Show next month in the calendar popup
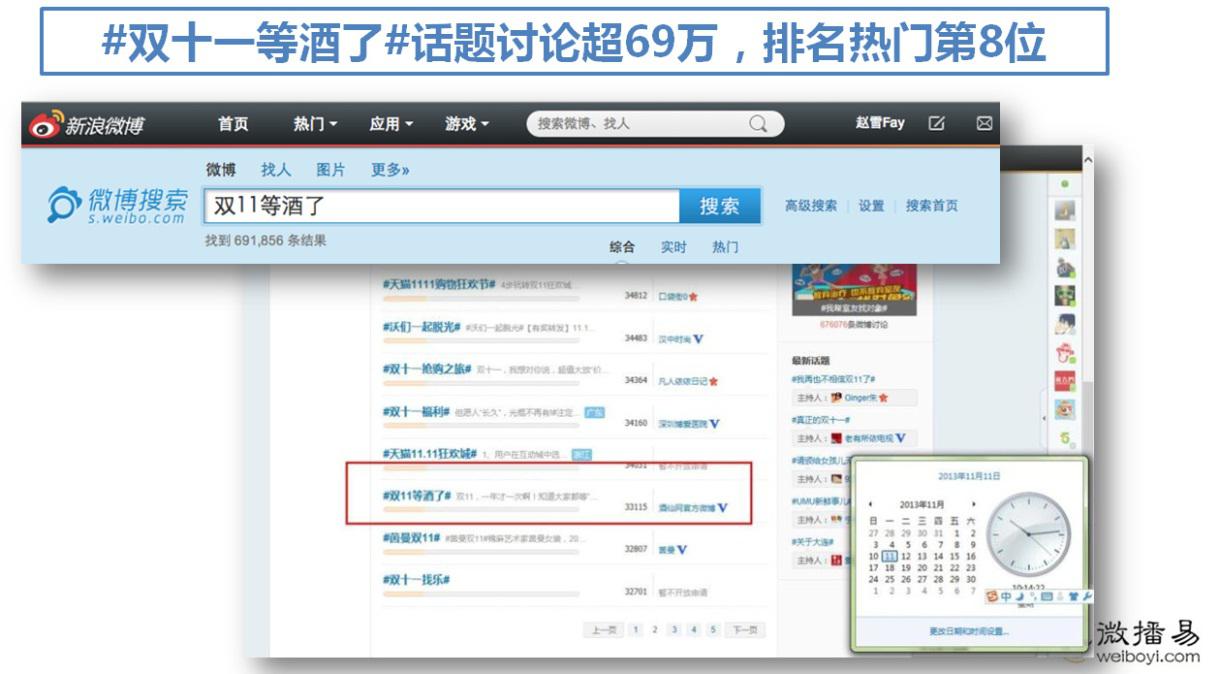1219x674 pixels. coord(973,504)
